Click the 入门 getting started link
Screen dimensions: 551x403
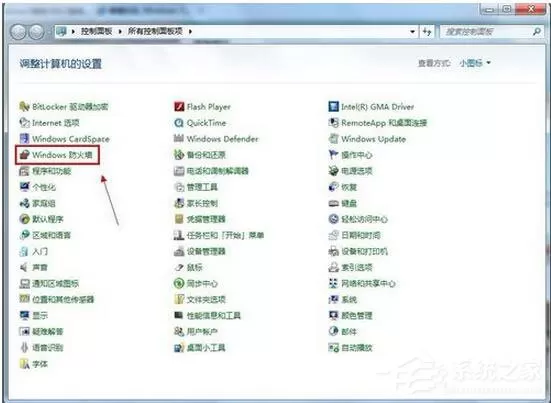point(40,252)
